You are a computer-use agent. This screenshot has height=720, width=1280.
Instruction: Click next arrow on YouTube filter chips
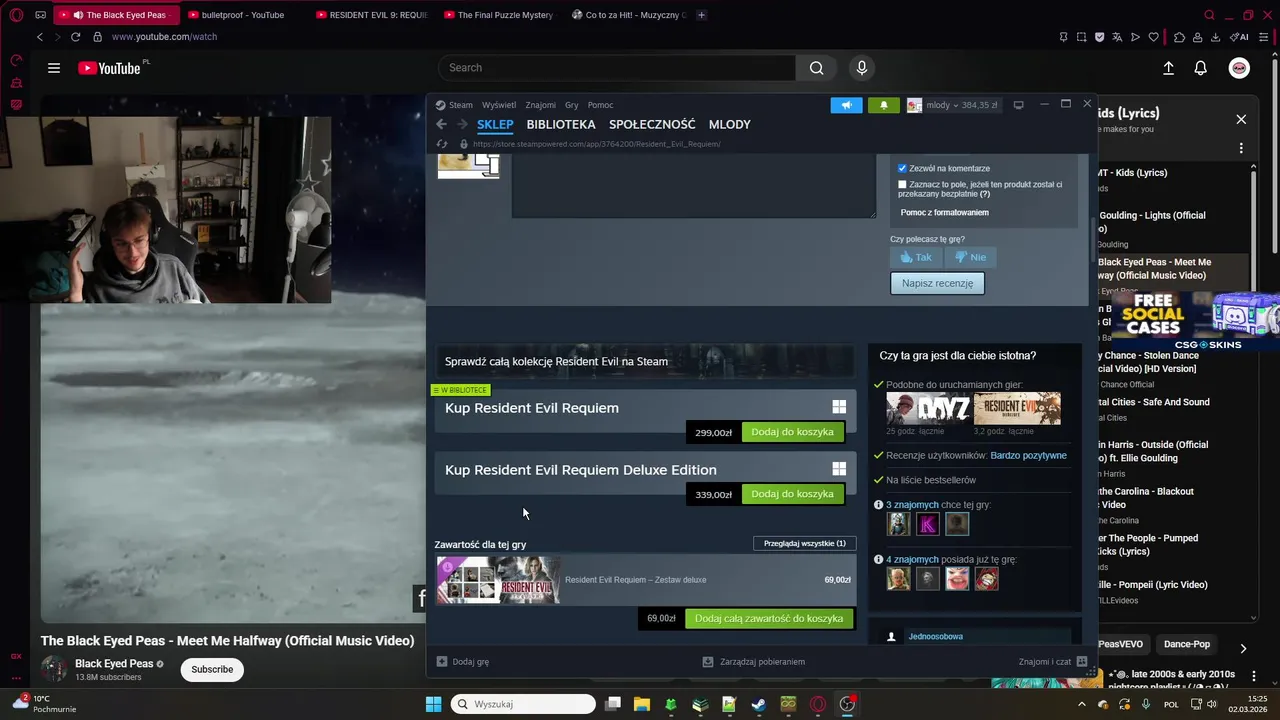(x=1243, y=649)
